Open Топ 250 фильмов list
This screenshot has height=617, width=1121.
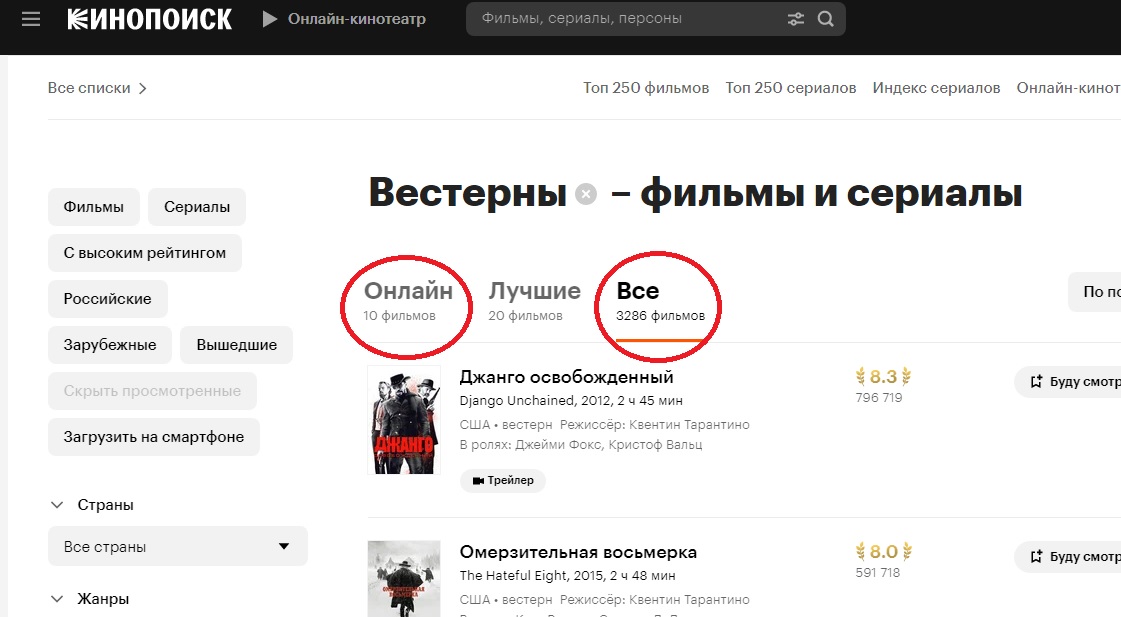pos(646,88)
